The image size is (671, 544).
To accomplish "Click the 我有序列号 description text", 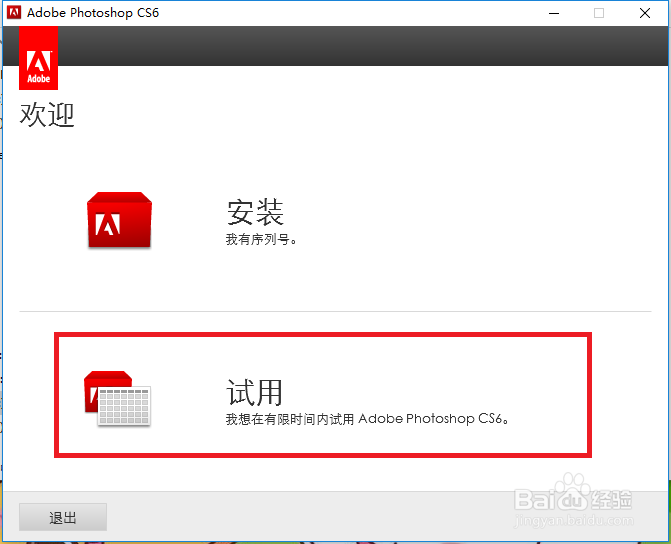I will 261,239.
